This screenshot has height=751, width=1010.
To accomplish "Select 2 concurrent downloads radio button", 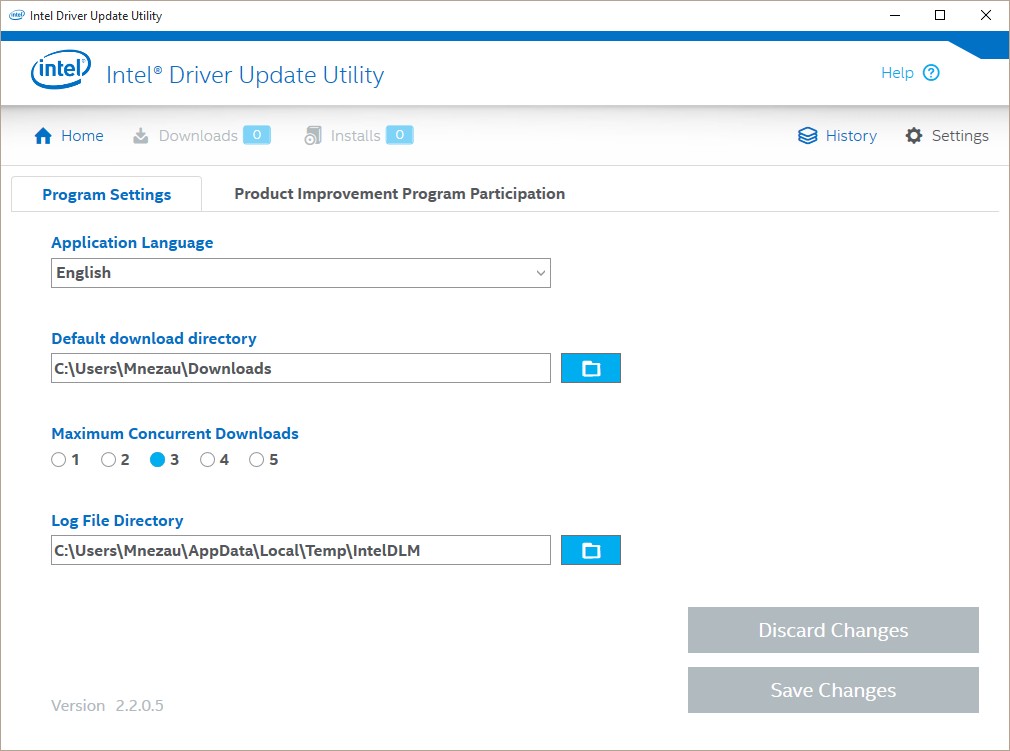I will pyautogui.click(x=109, y=460).
